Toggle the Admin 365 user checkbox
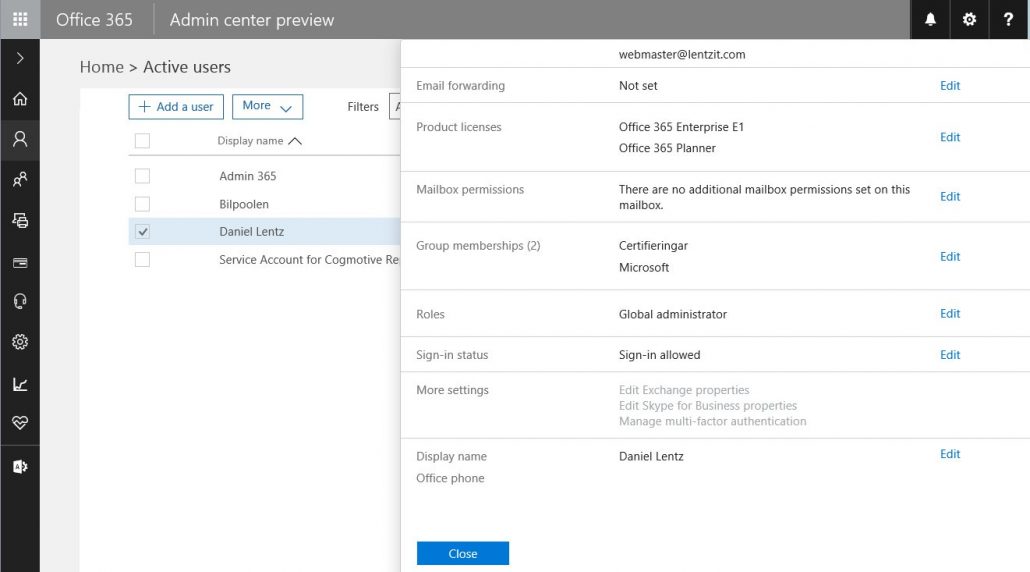The height and width of the screenshot is (572, 1030). pos(142,176)
